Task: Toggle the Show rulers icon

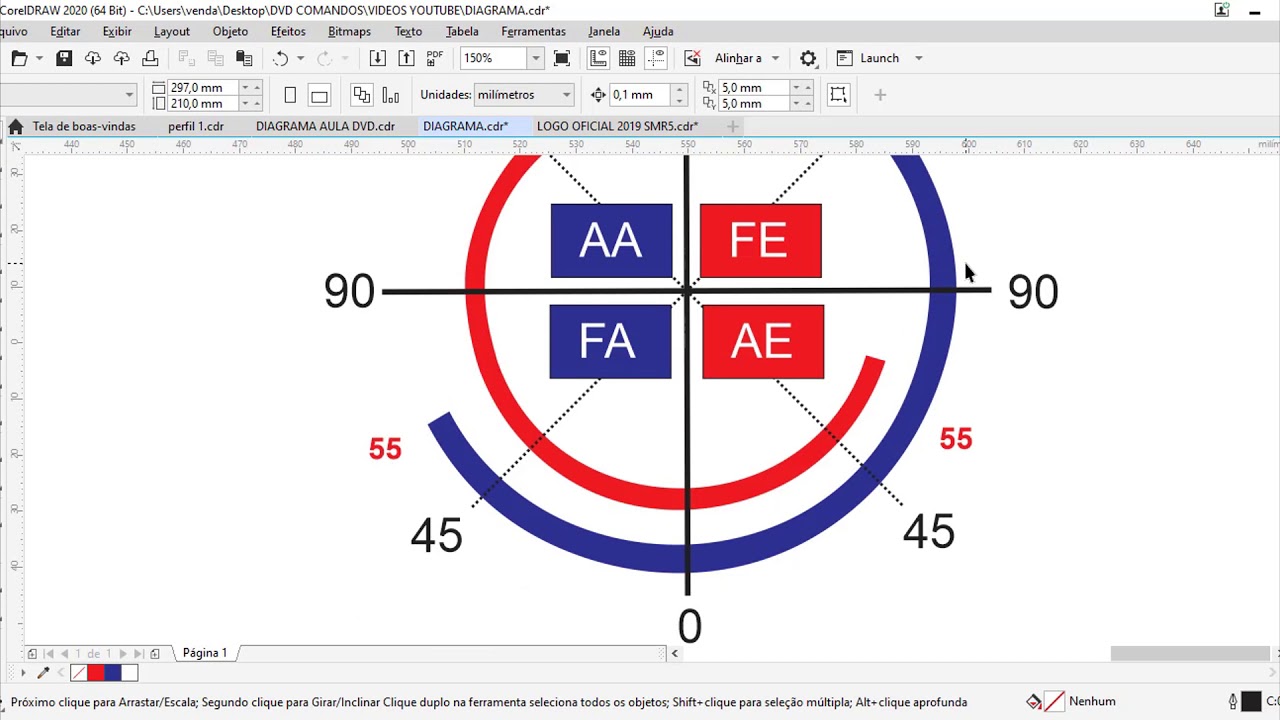Action: pos(598,58)
